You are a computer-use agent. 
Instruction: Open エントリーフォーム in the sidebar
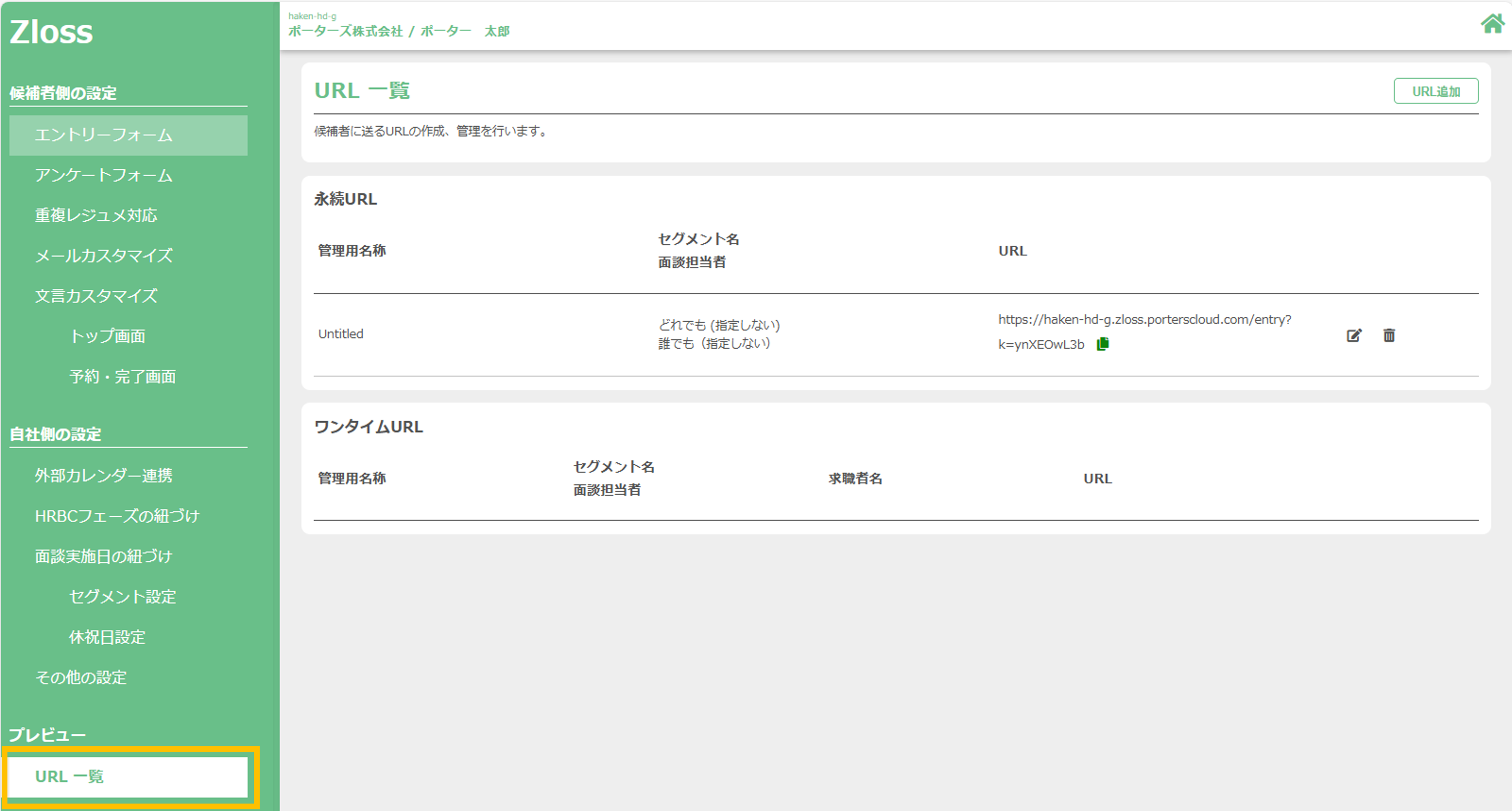click(x=103, y=135)
